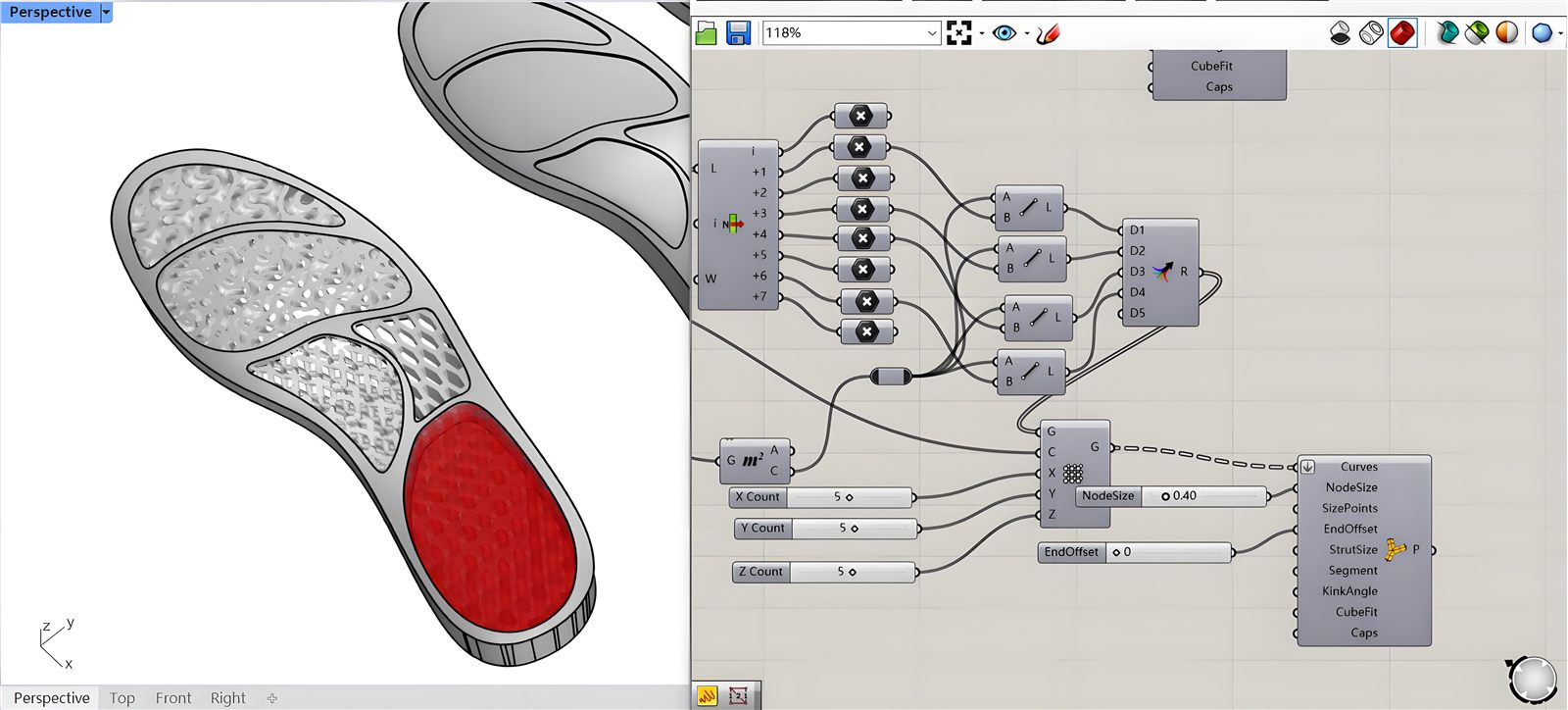Click the Perspective viewport title label

(50, 12)
